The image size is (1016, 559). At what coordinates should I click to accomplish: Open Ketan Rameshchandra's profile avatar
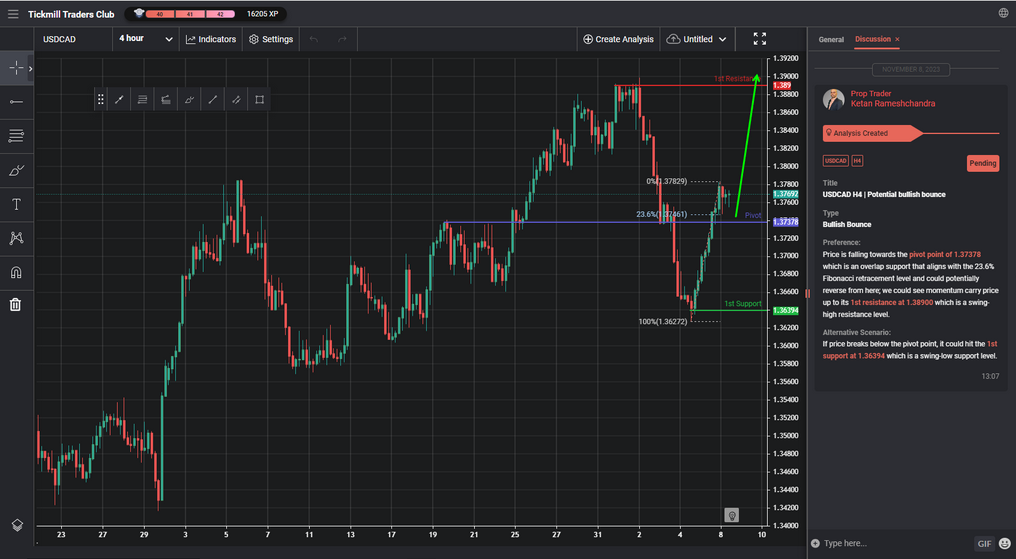[833, 99]
